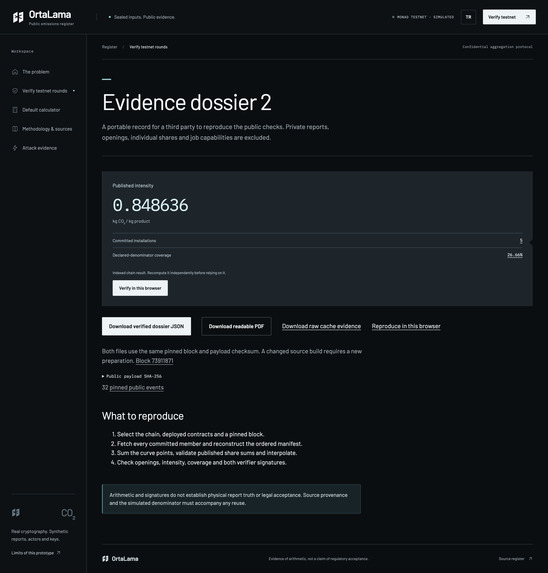Click the home icon beside The problem
The width and height of the screenshot is (548, 573).
15,72
